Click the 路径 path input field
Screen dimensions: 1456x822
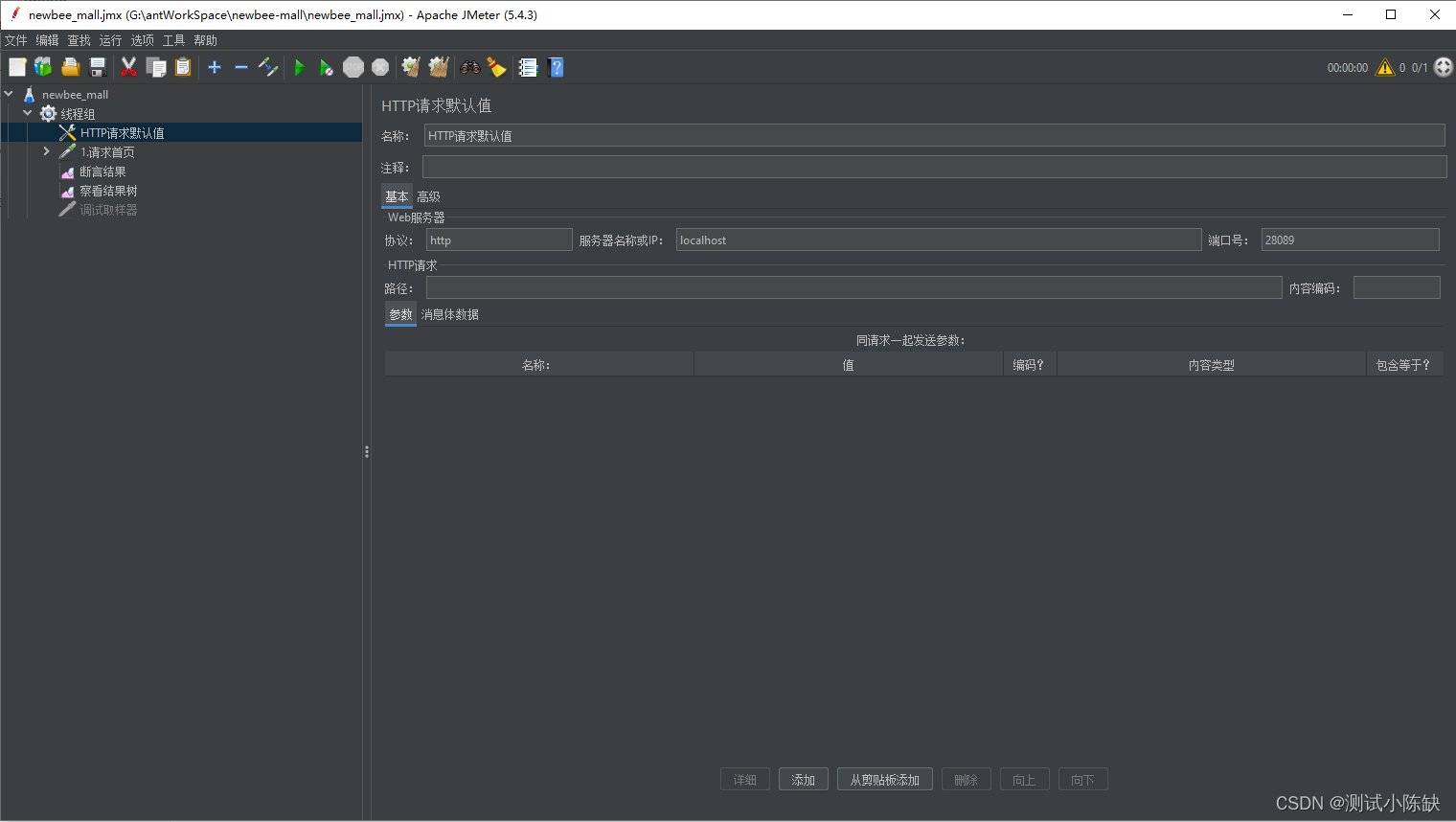click(854, 287)
